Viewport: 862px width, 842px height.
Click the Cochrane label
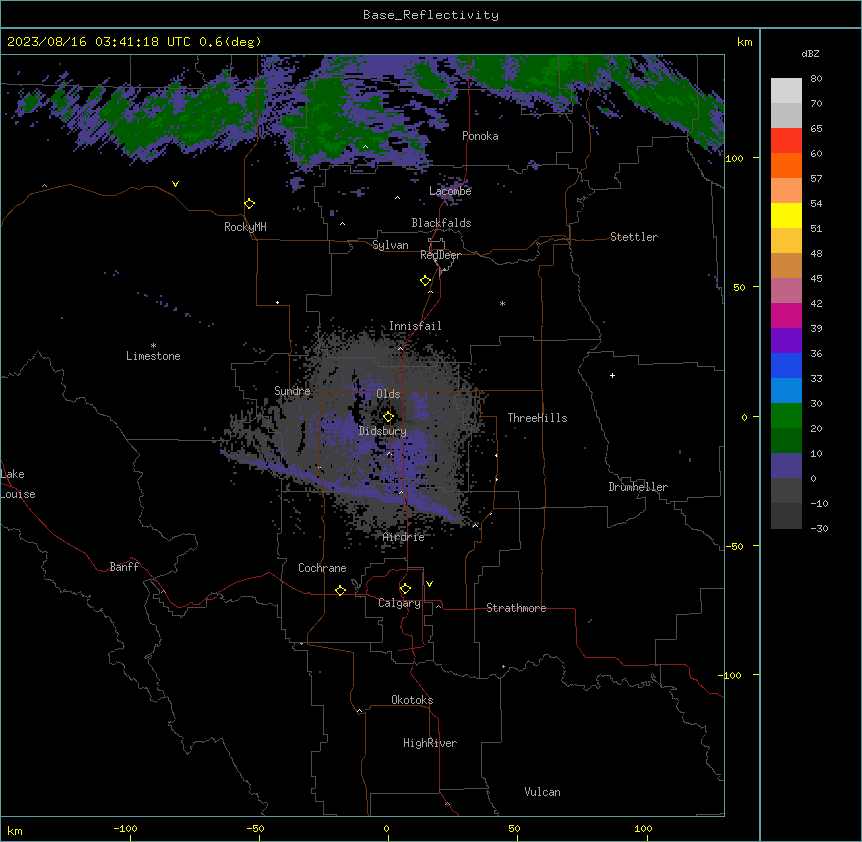point(322,568)
